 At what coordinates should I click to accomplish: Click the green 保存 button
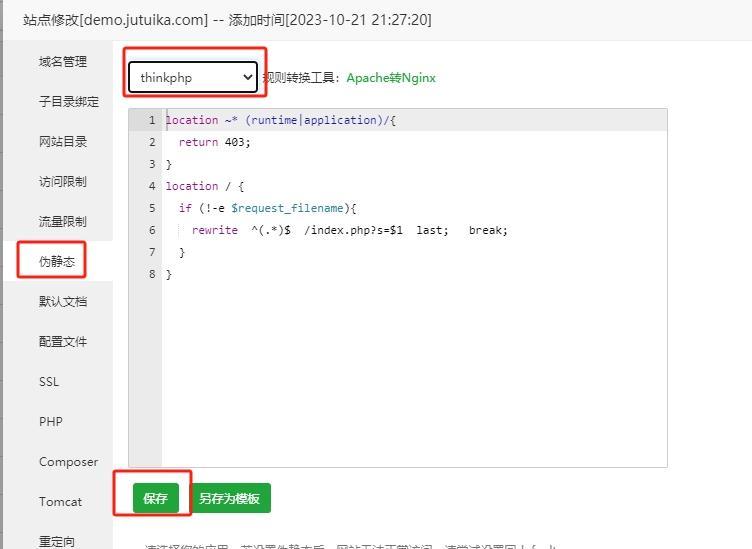click(155, 498)
